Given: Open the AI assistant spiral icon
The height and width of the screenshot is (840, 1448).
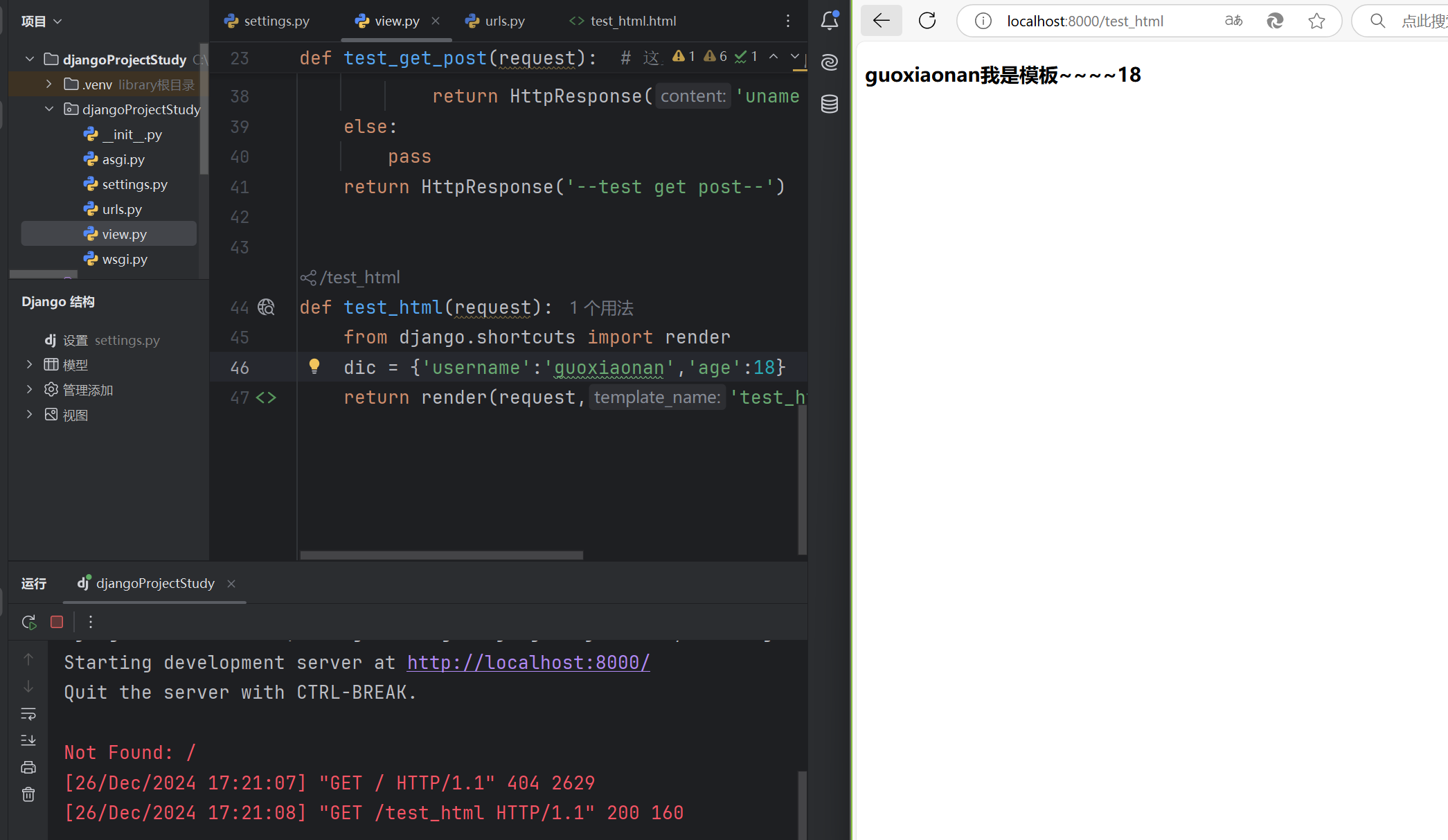Looking at the screenshot, I should pos(830,62).
